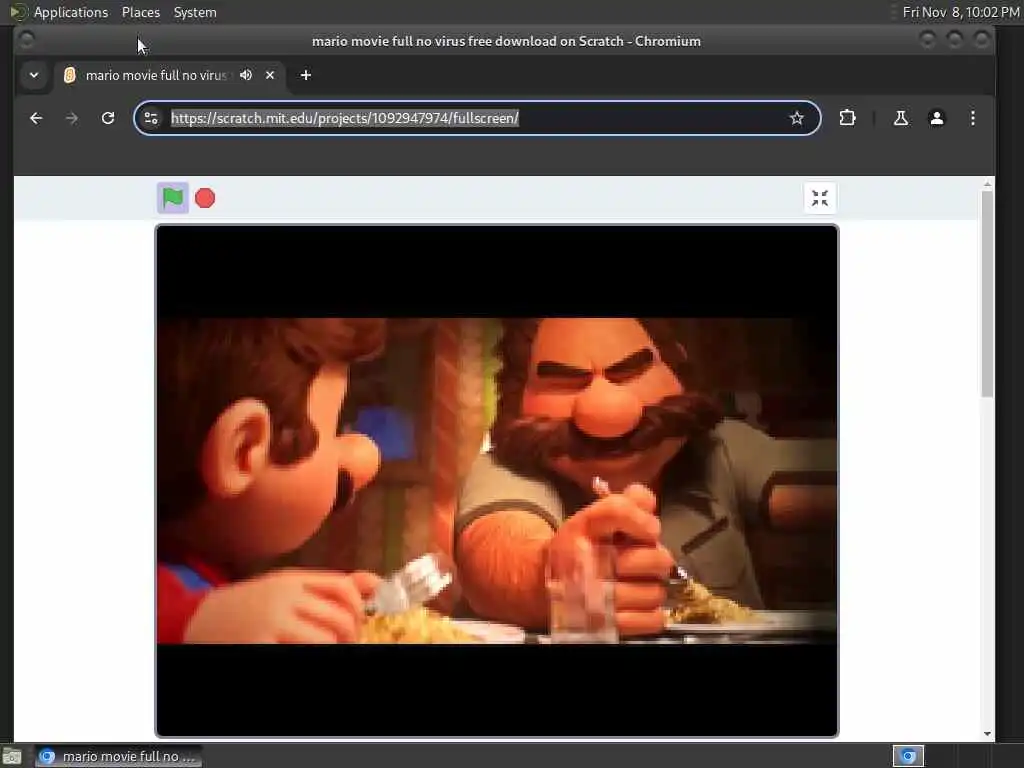Screen dimensions: 1024x768
Task: Exit fullscreen mode using the shrink icon
Action: (x=820, y=198)
